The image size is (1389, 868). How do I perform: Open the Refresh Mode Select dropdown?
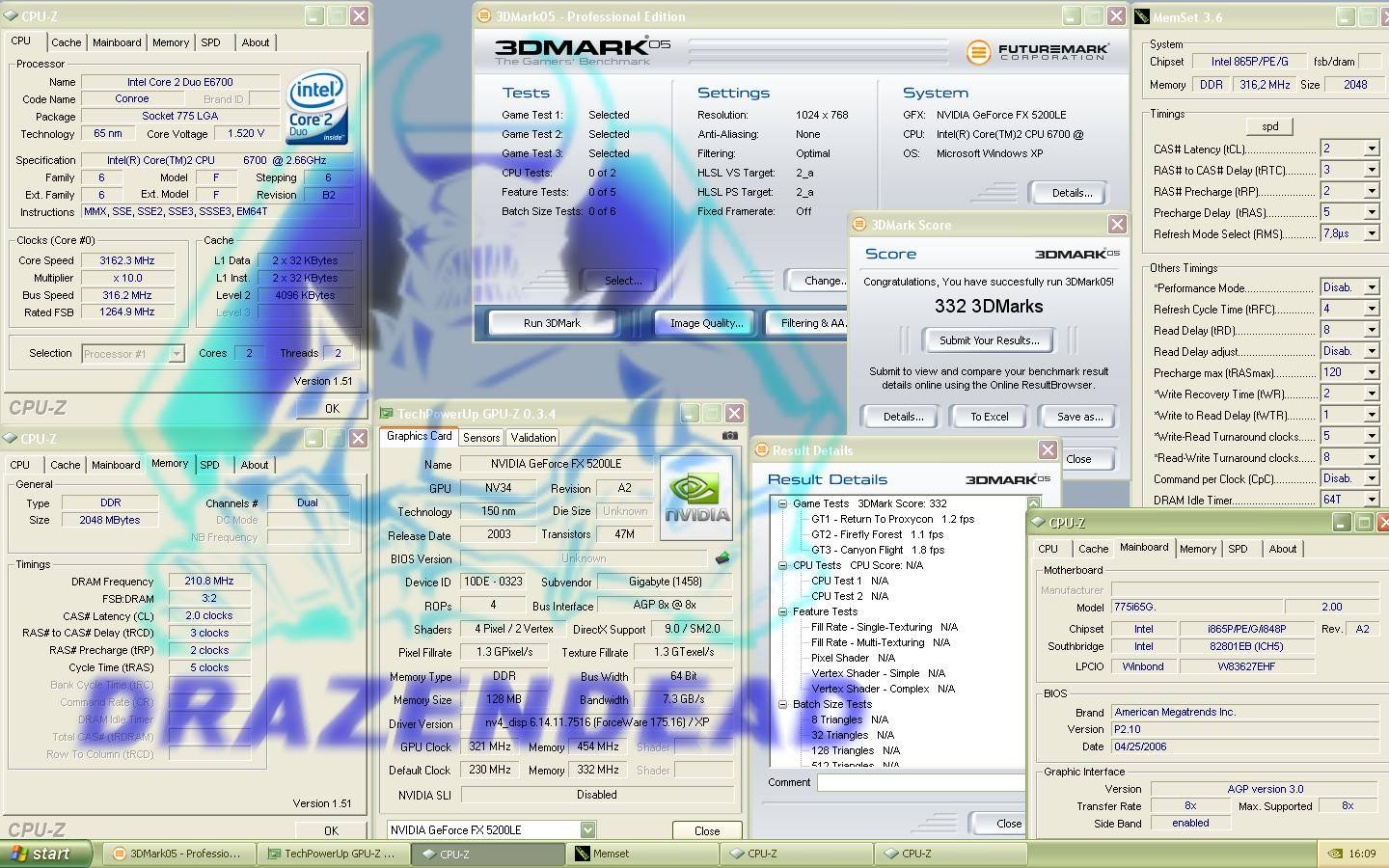pos(1371,233)
